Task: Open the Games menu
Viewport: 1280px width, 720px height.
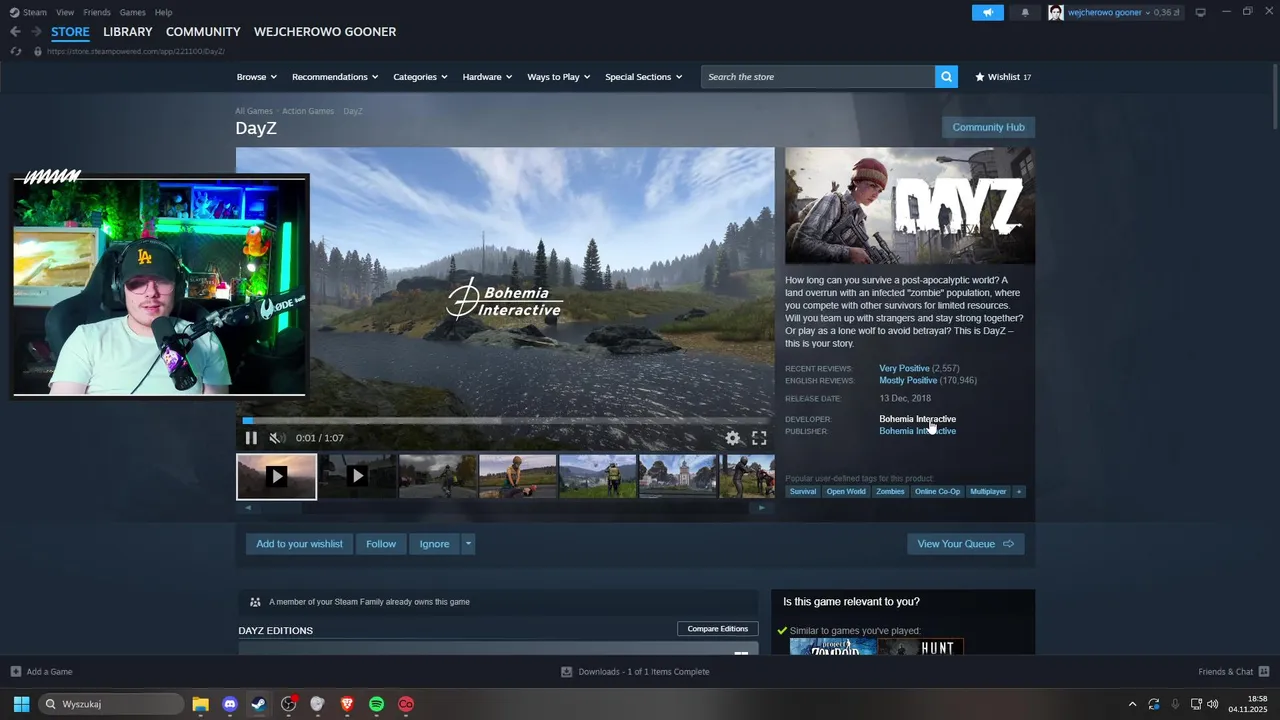Action: click(x=132, y=12)
